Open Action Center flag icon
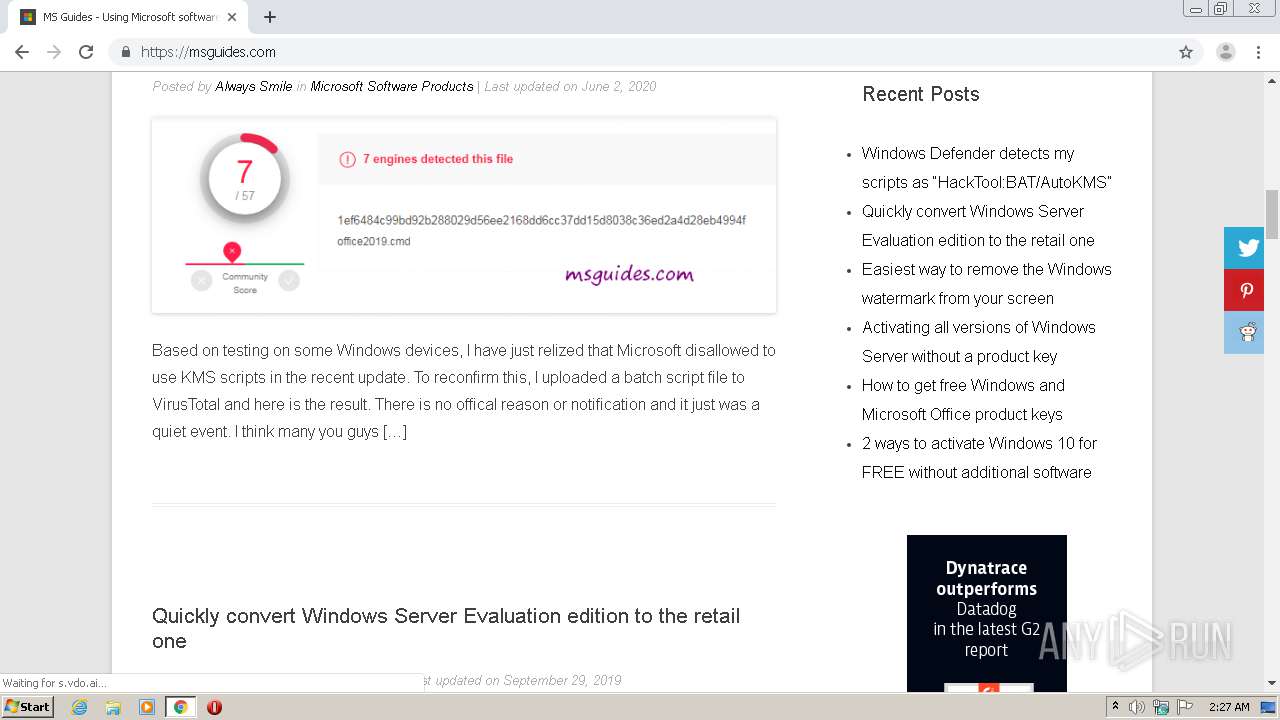Screen dimensions: 1280x720 click(1185, 707)
